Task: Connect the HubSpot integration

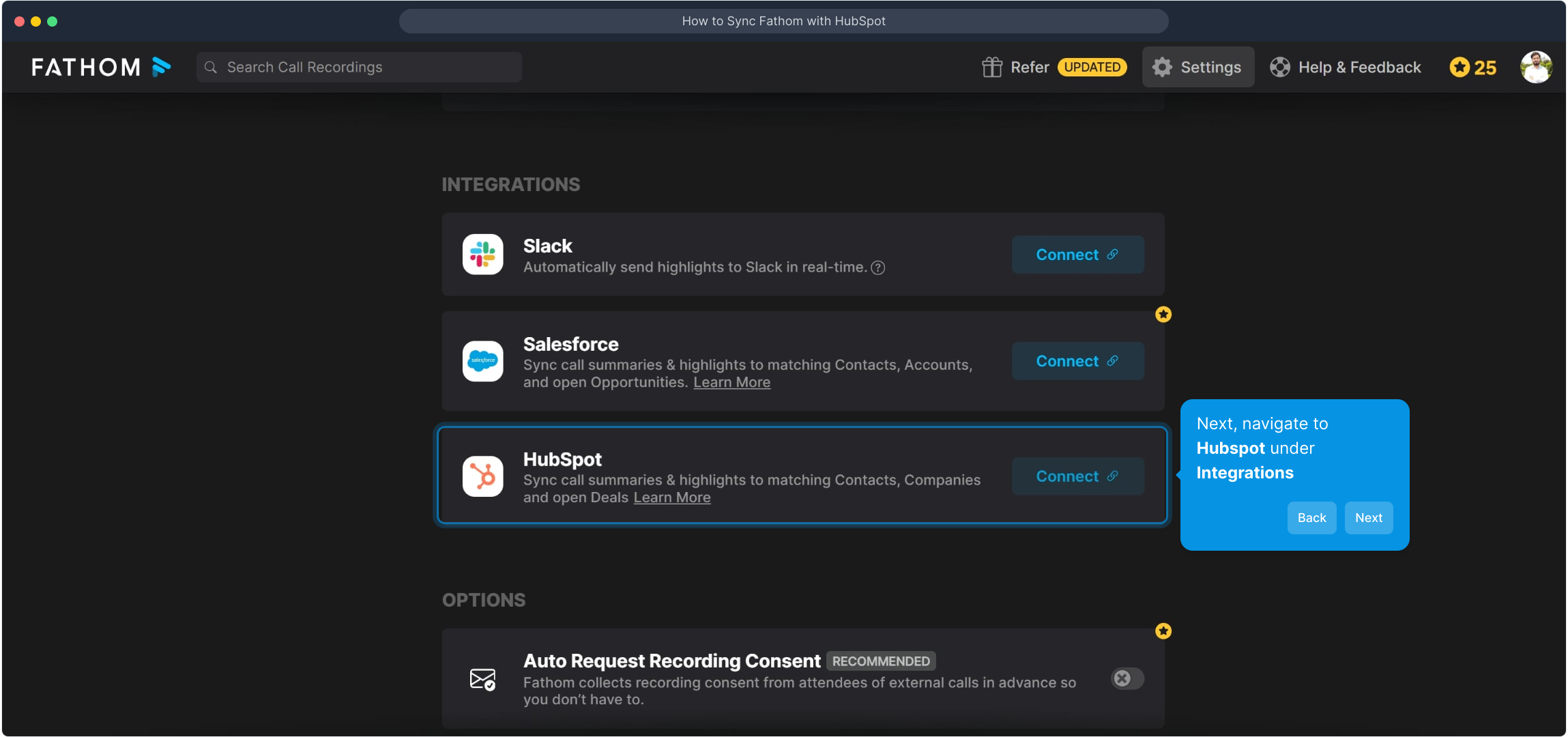Action: click(x=1077, y=476)
